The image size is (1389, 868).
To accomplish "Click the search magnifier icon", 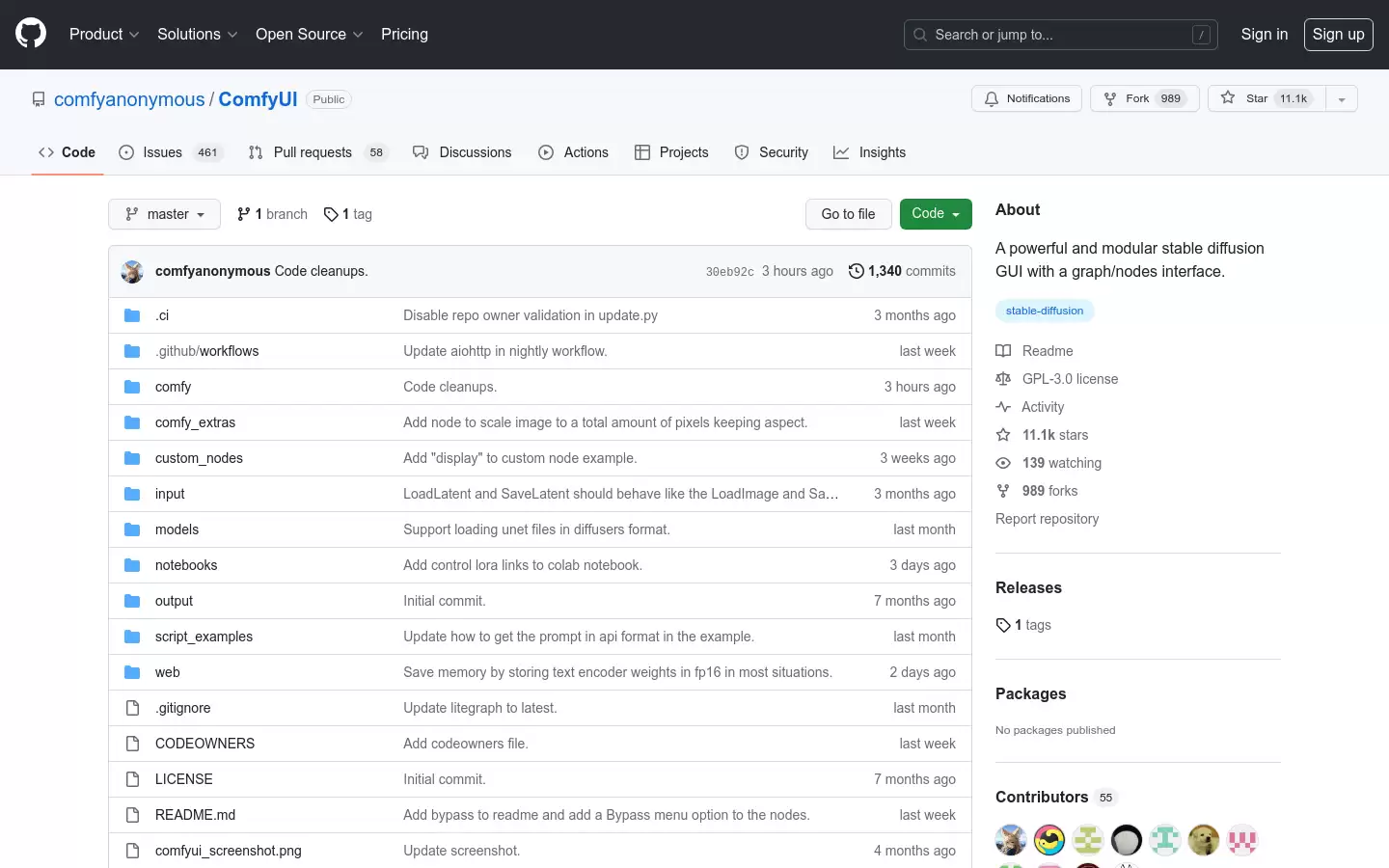I will tap(920, 35).
